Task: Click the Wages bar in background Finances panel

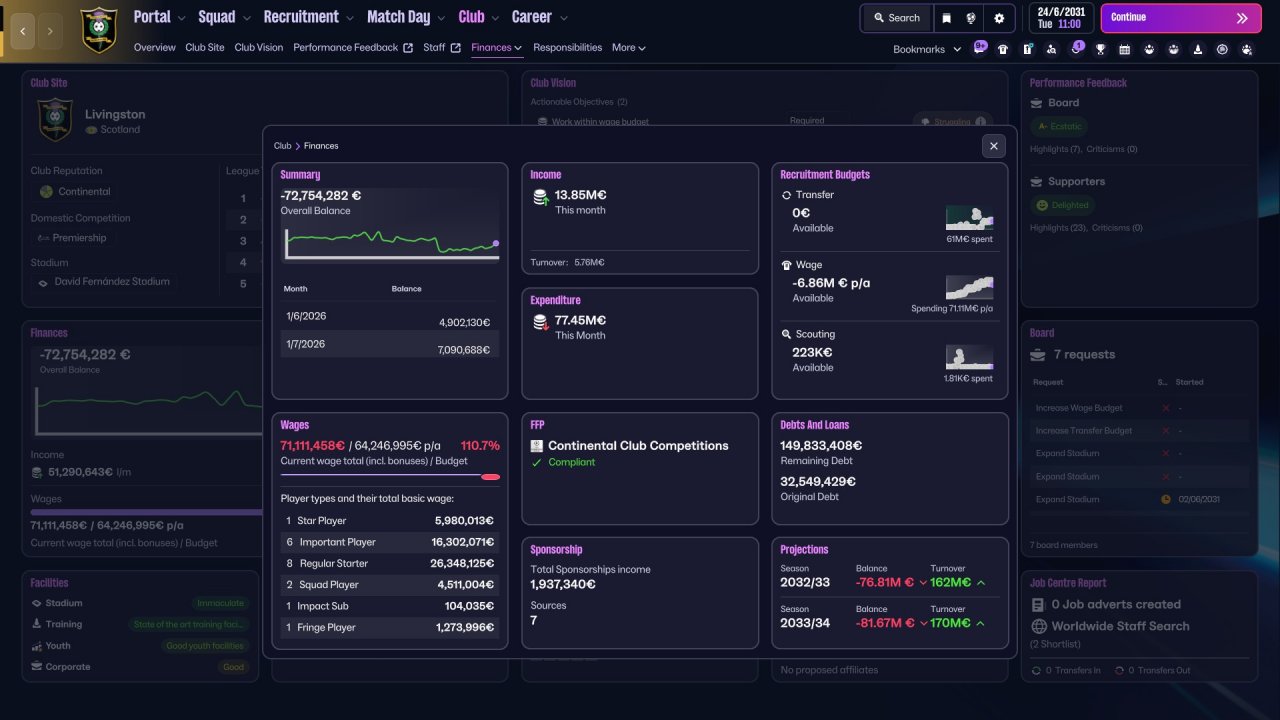Action: pyautogui.click(x=146, y=512)
